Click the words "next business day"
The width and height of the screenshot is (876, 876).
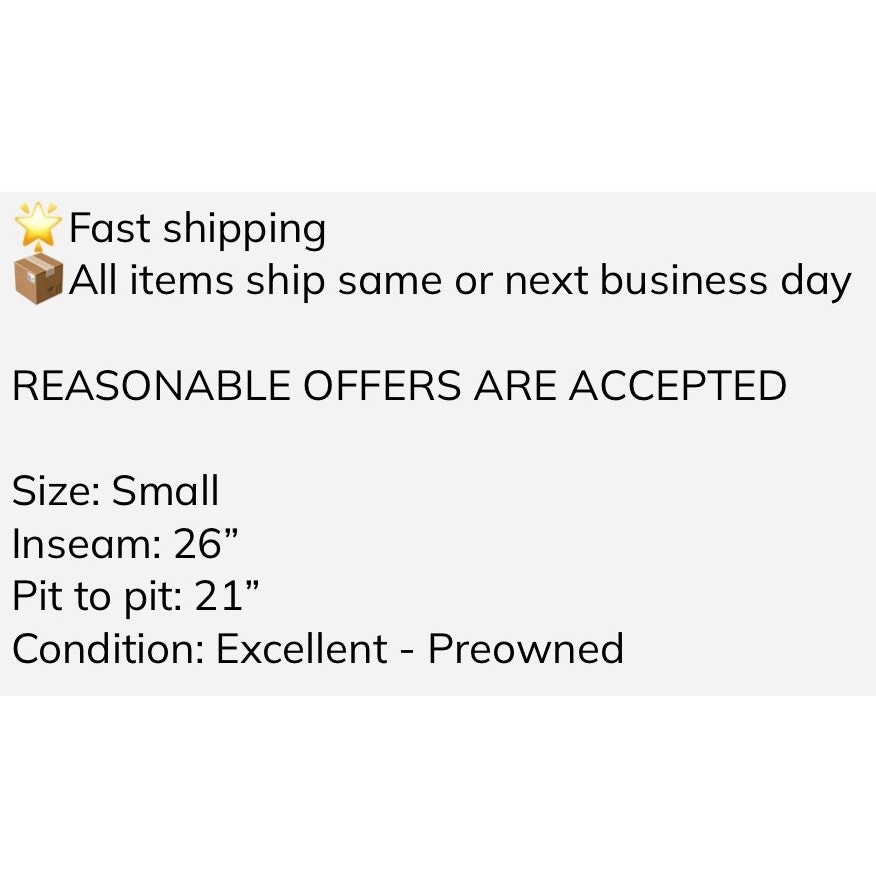(677, 281)
